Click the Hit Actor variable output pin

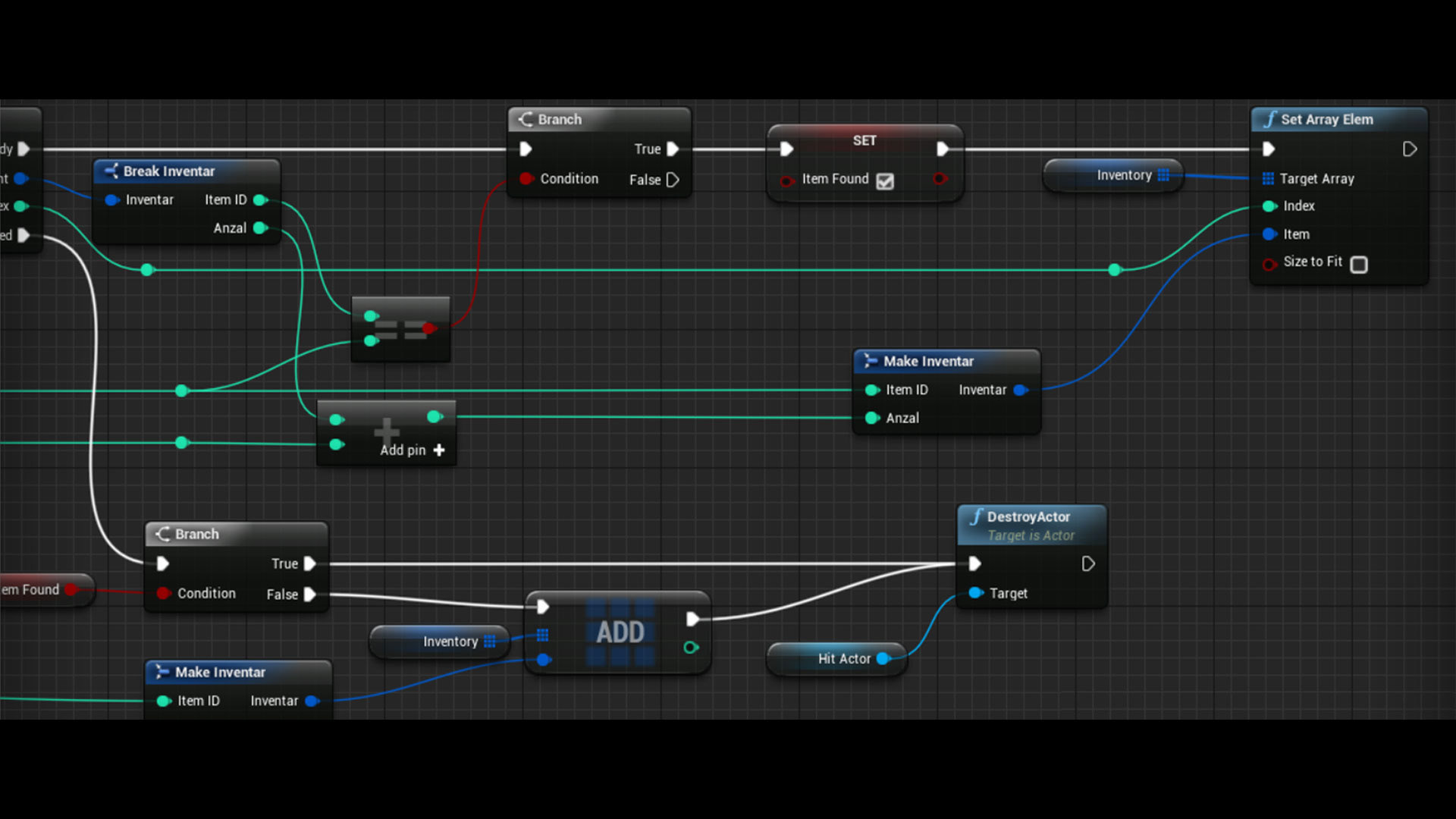[883, 659]
